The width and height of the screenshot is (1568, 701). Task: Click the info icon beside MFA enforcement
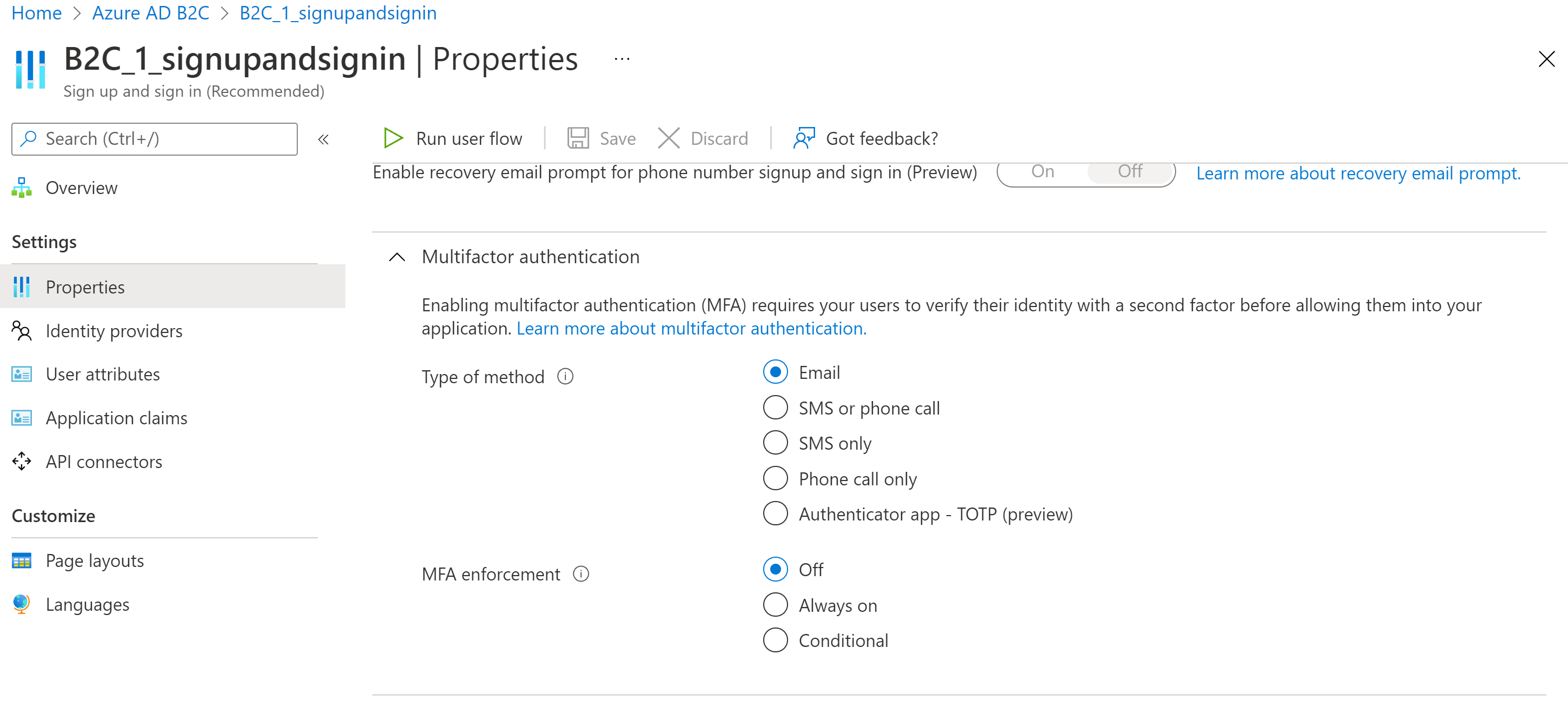[581, 574]
